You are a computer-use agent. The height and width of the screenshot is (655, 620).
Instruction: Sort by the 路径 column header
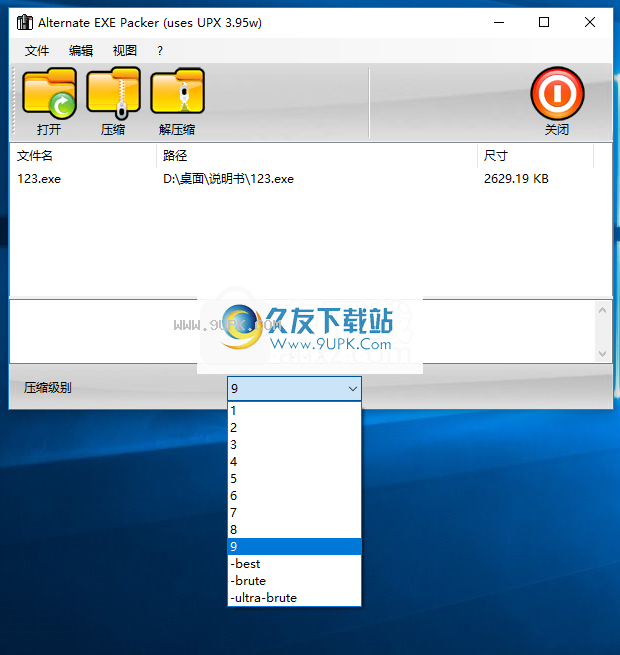coord(317,156)
